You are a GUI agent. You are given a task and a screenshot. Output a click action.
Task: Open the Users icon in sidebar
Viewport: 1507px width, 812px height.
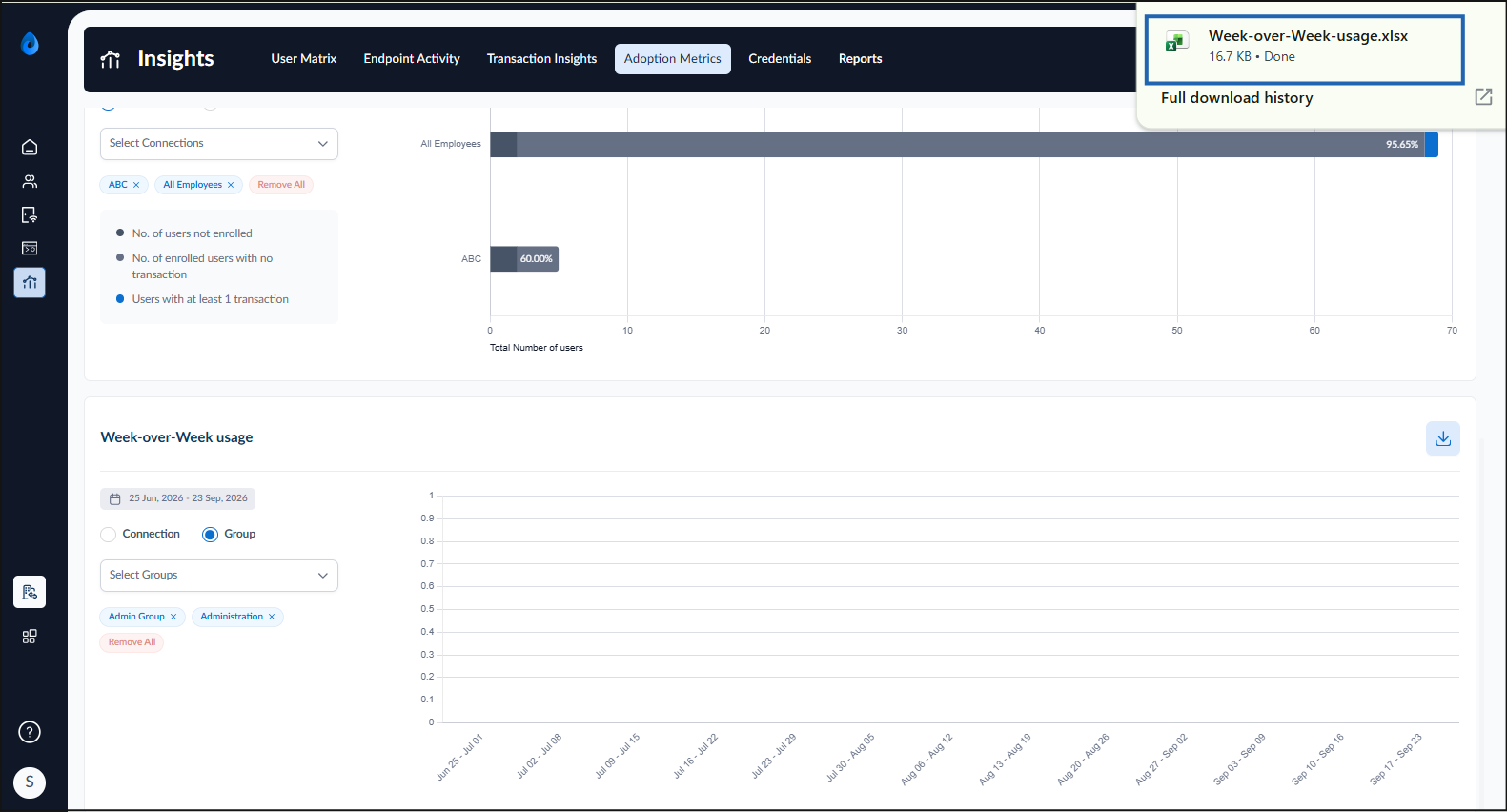pyautogui.click(x=30, y=181)
